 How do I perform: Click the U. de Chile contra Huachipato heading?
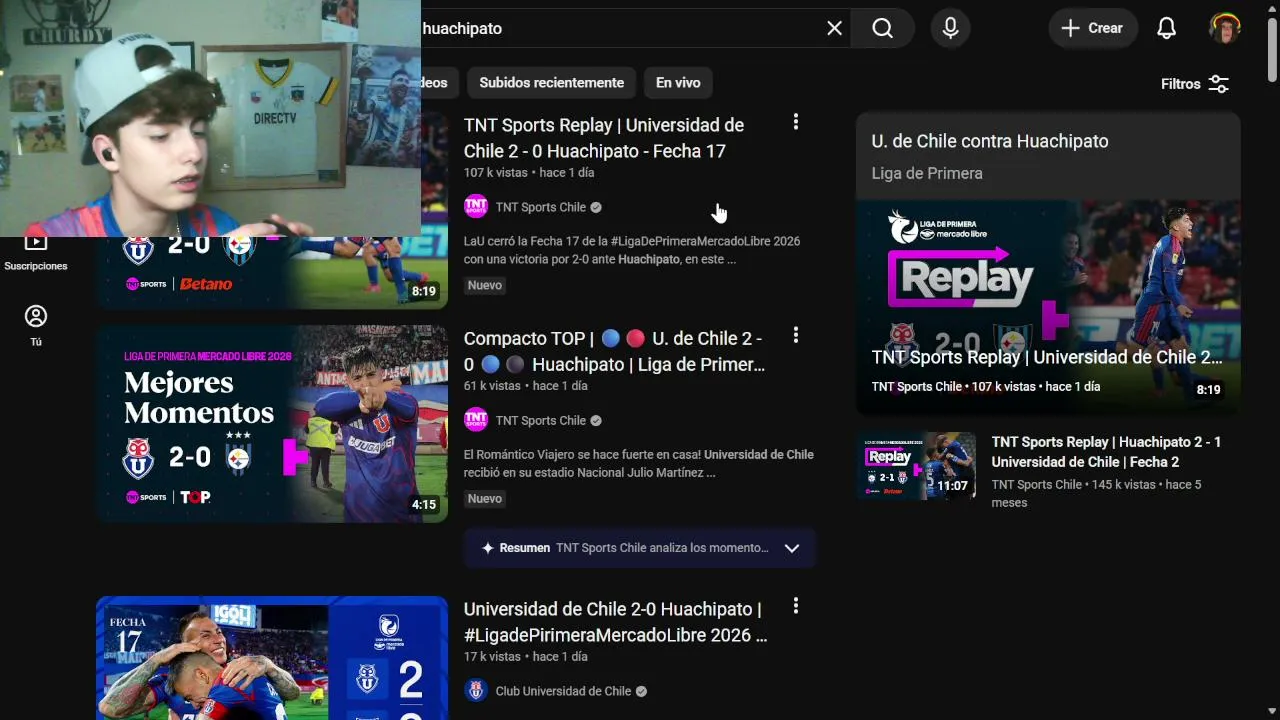tap(990, 141)
